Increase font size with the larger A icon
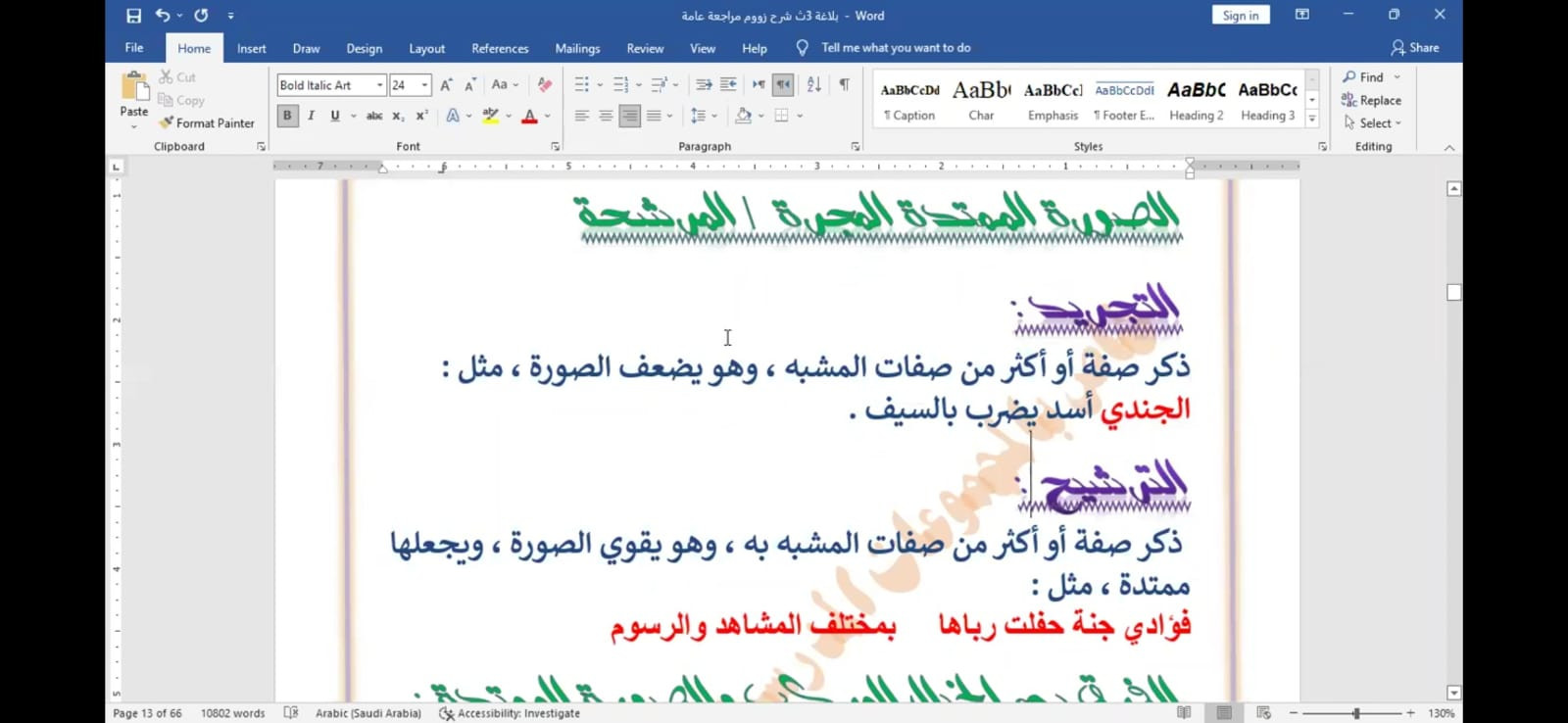The width and height of the screenshot is (1568, 723). pos(446,85)
